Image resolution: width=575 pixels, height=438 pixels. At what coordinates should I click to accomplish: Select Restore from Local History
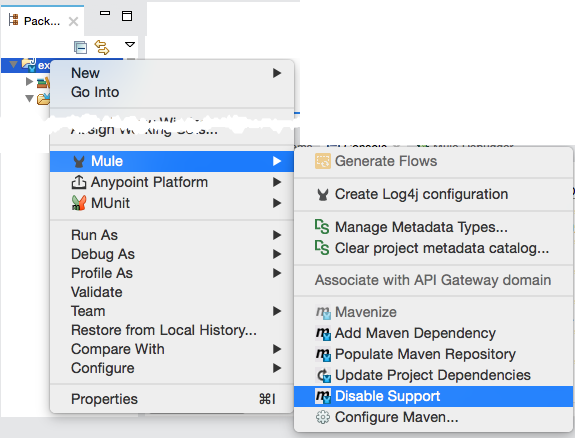pyautogui.click(x=172, y=330)
